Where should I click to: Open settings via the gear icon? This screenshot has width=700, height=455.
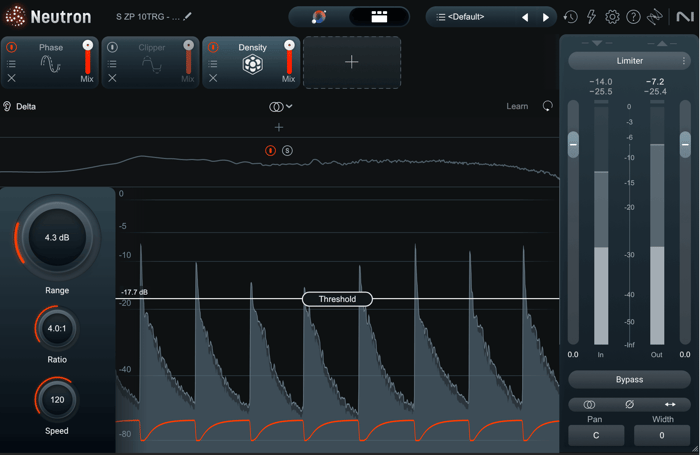point(612,17)
